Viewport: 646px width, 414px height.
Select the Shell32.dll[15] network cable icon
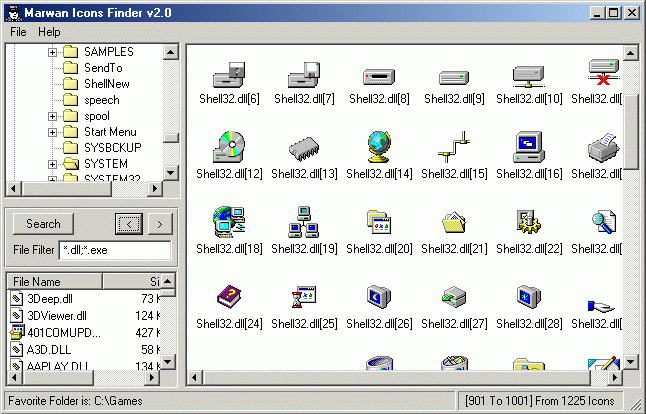coord(454,147)
